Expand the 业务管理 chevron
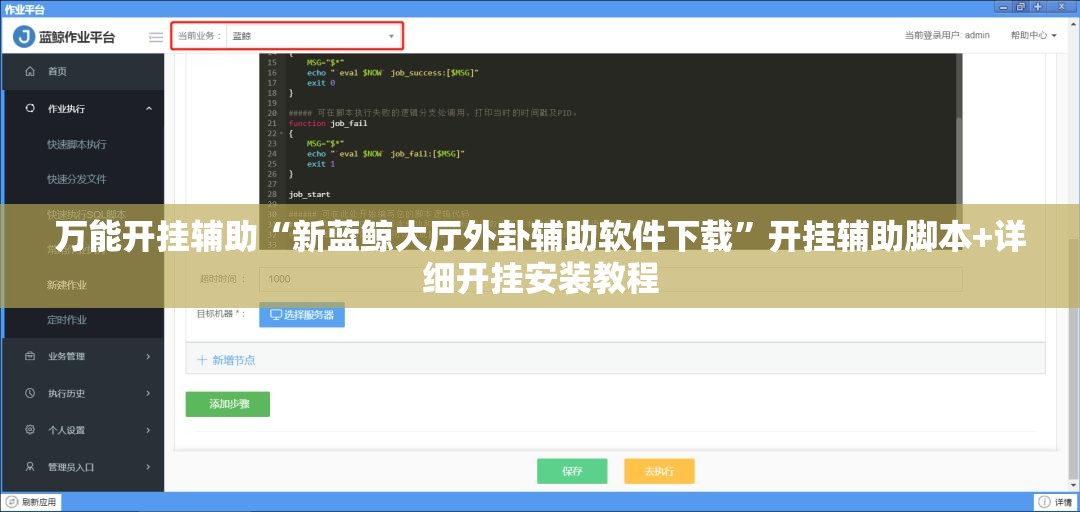The width and height of the screenshot is (1080, 512). point(149,356)
